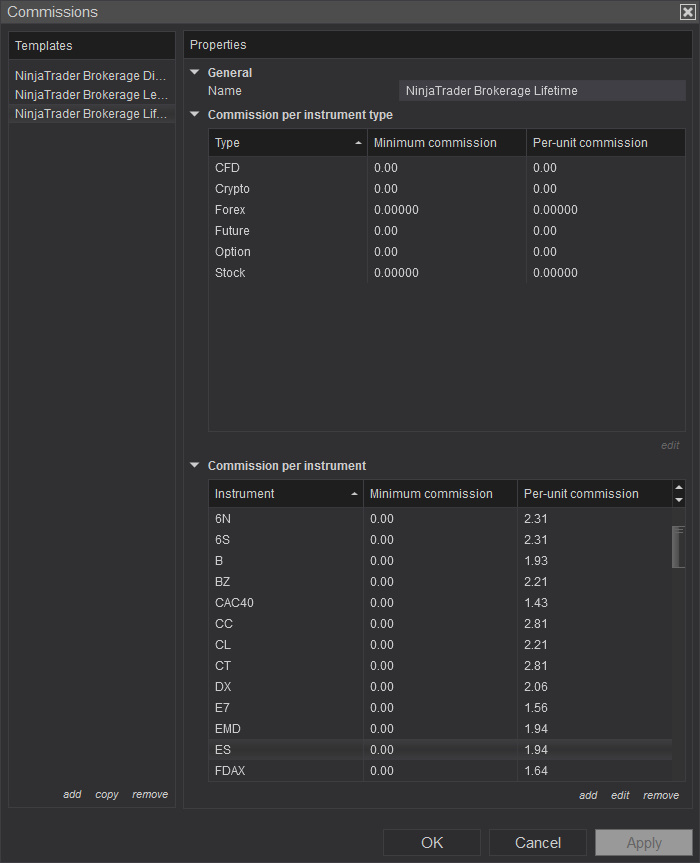Click the 1.93 per-unit commission for B
Image resolution: width=700 pixels, height=863 pixels.
point(535,560)
